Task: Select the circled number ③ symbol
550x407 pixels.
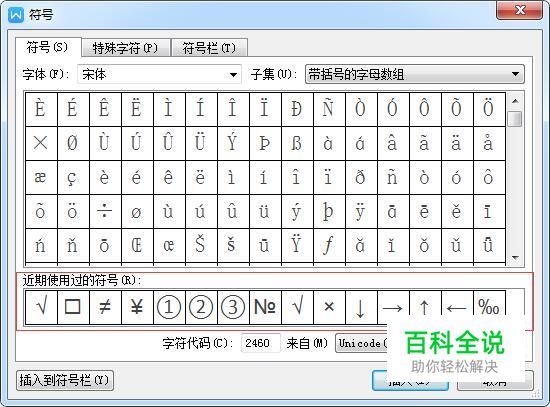Action: coord(233,307)
